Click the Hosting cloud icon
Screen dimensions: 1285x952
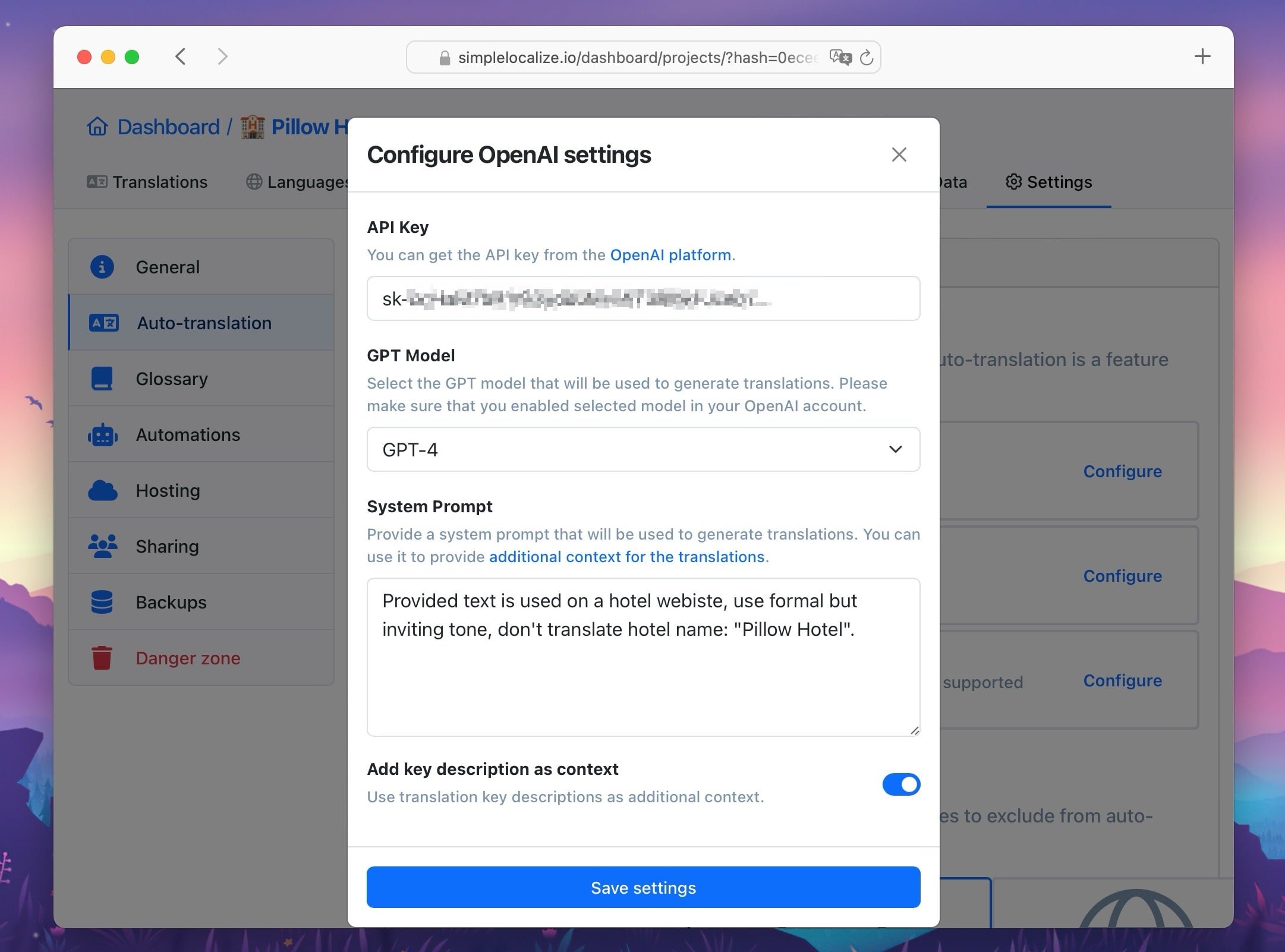coord(102,490)
